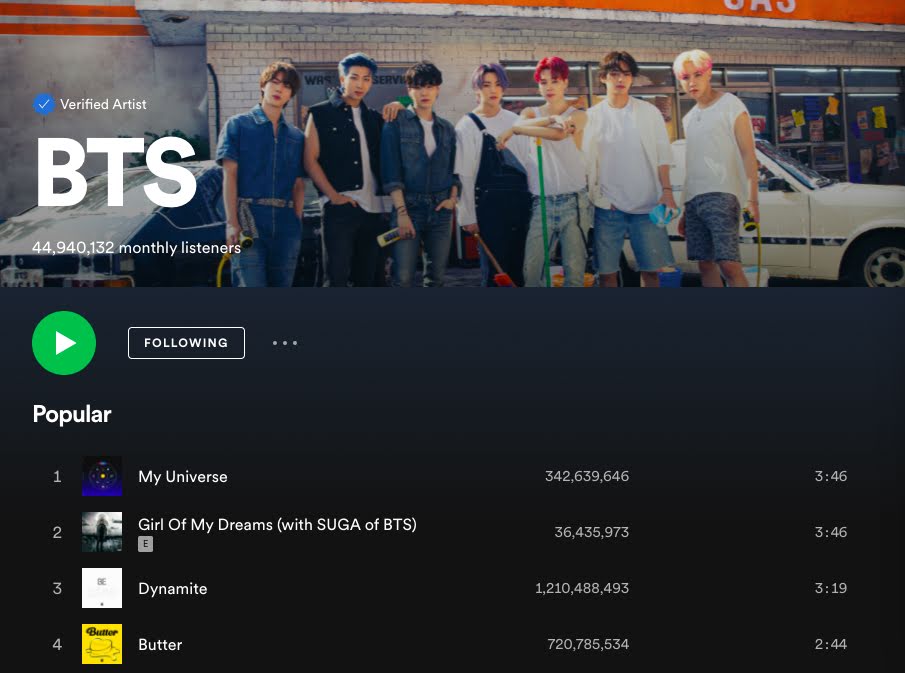The image size is (905, 673).
Task: Select the Dynamite track title
Action: 173,589
